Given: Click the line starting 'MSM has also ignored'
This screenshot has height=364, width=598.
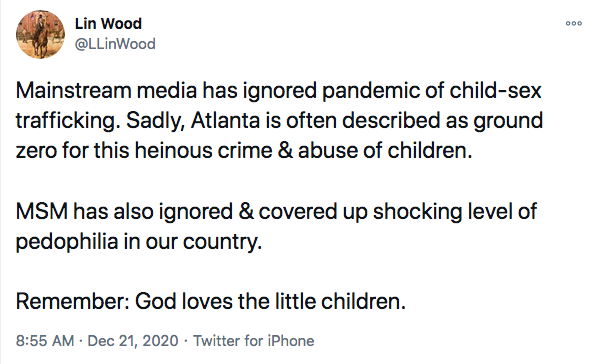Looking at the screenshot, I should click(x=276, y=212).
